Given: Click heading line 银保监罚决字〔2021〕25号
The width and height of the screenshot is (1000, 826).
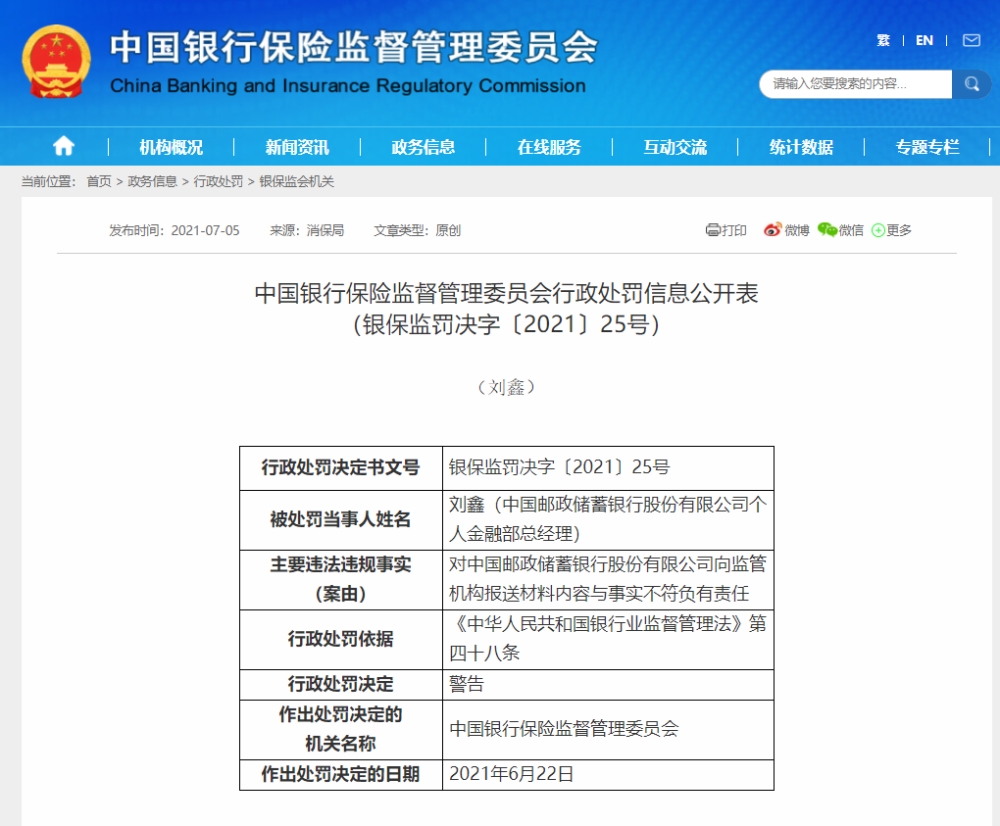Looking at the screenshot, I should [x=506, y=325].
